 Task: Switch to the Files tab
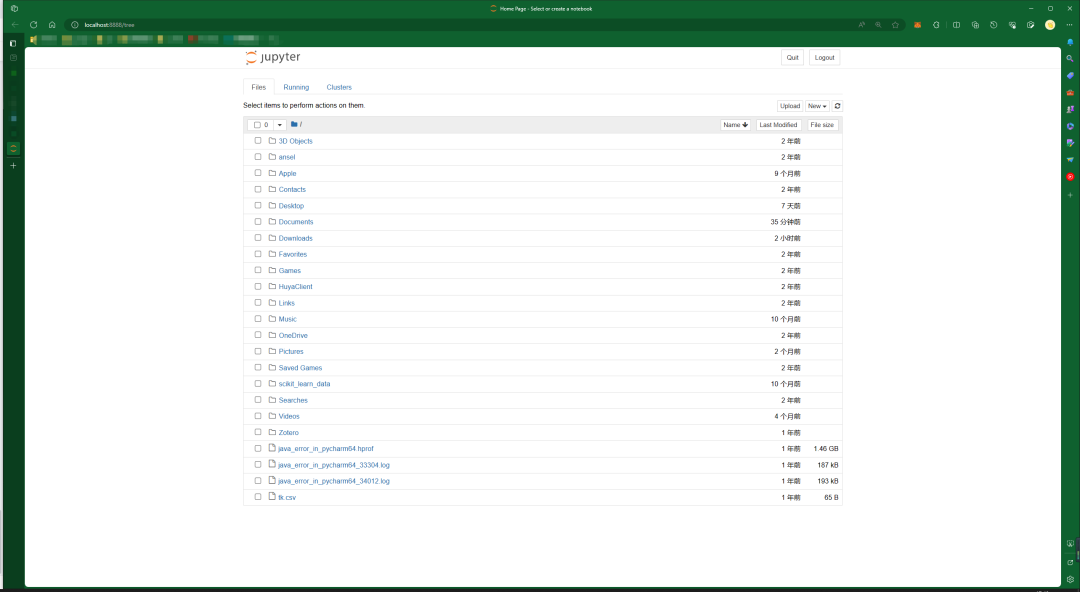pyautogui.click(x=258, y=87)
